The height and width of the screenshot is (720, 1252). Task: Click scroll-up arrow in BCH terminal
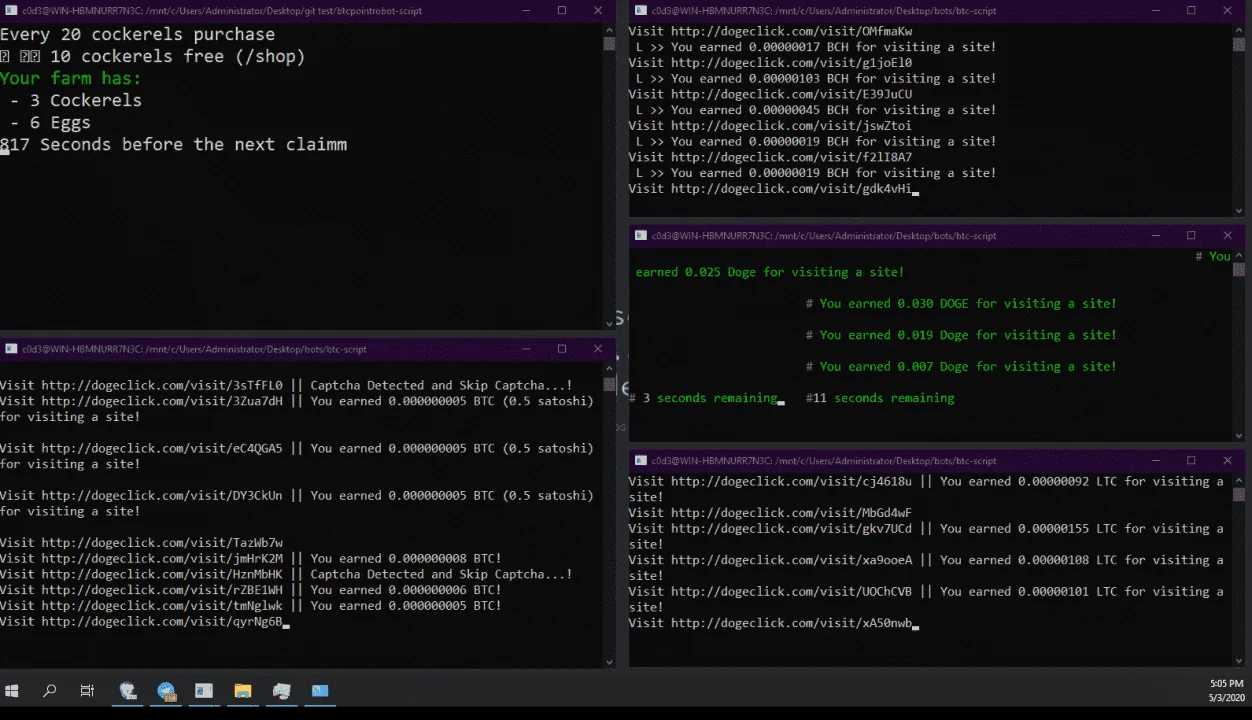(x=1238, y=29)
